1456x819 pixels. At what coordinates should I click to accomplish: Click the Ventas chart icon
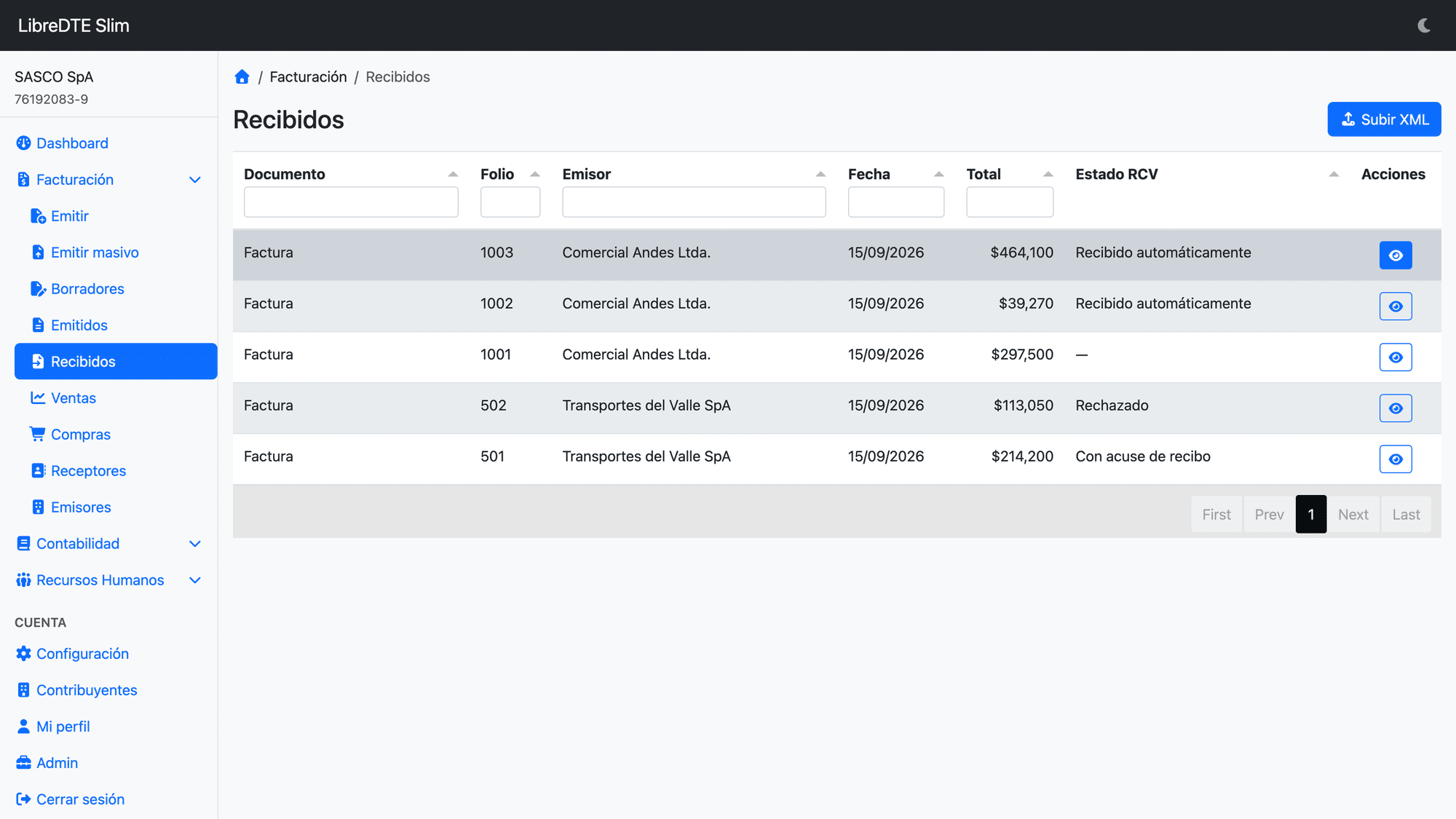pos(38,397)
